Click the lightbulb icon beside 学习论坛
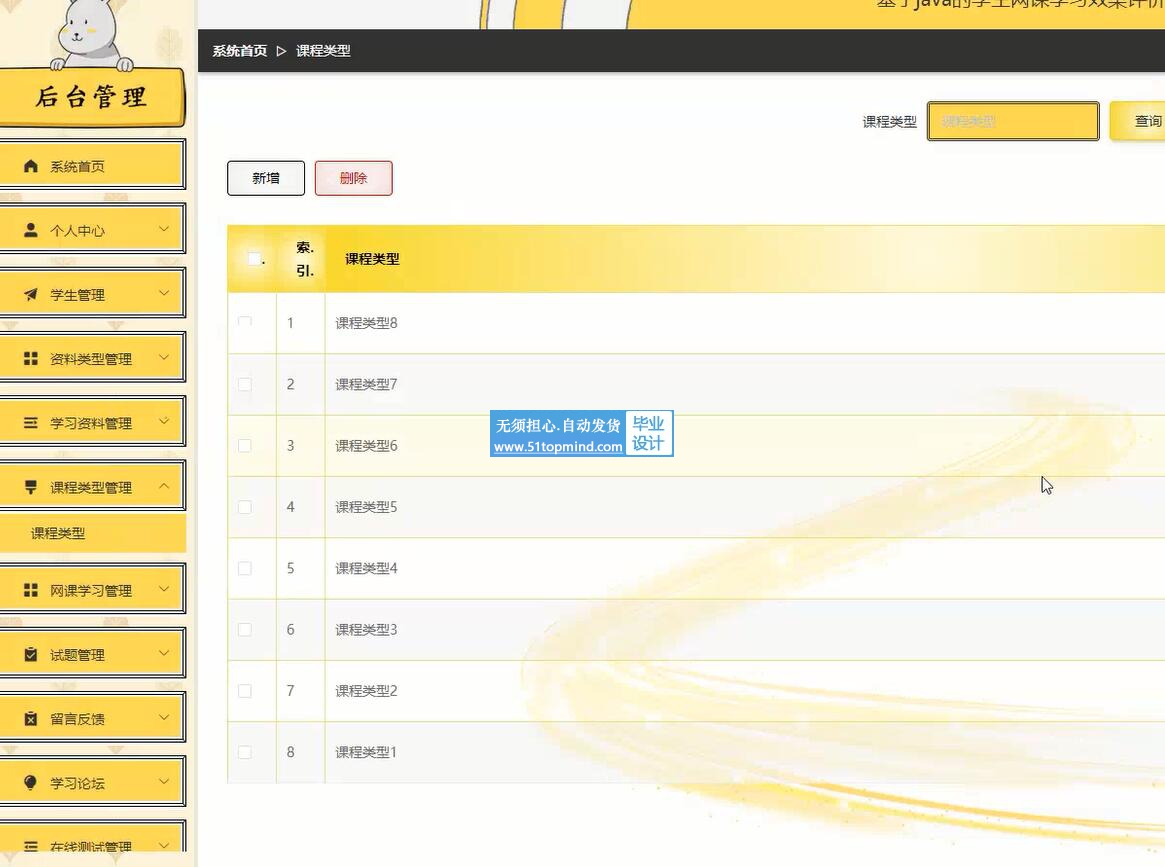 [x=30, y=782]
